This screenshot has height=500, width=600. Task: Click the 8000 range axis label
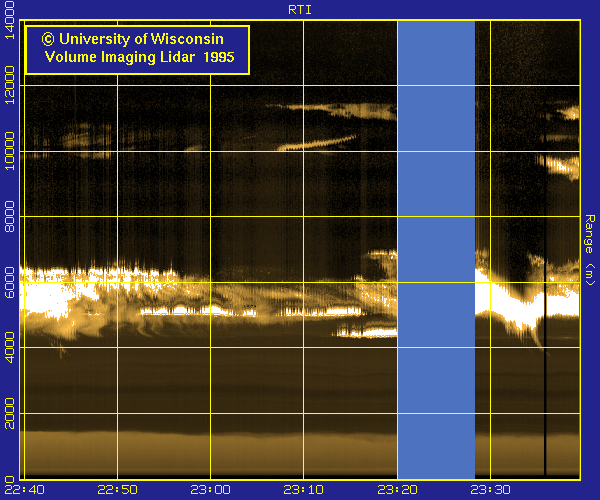[9, 217]
